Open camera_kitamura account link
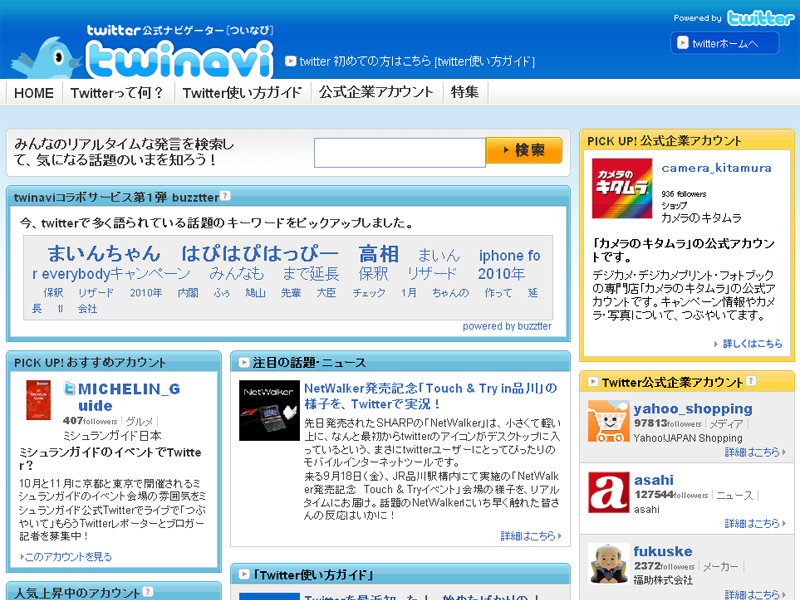The height and width of the screenshot is (600, 800). [x=716, y=168]
